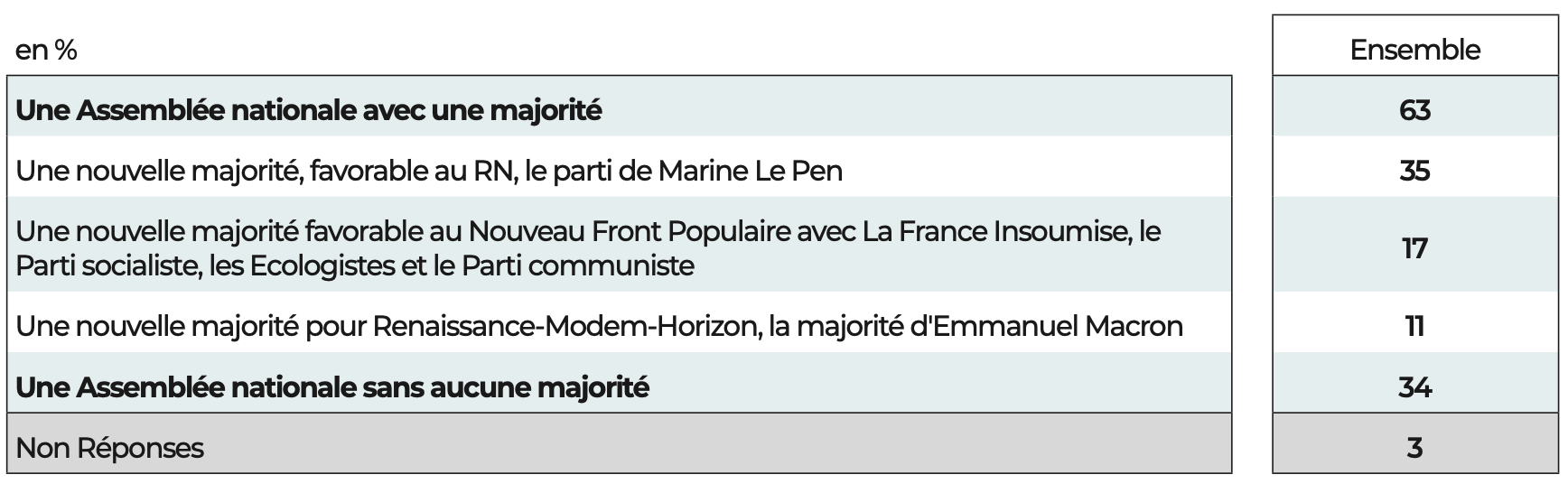Click the value 35 in Ensemble column
This screenshot has width=1568, height=484.
pos(1414,171)
